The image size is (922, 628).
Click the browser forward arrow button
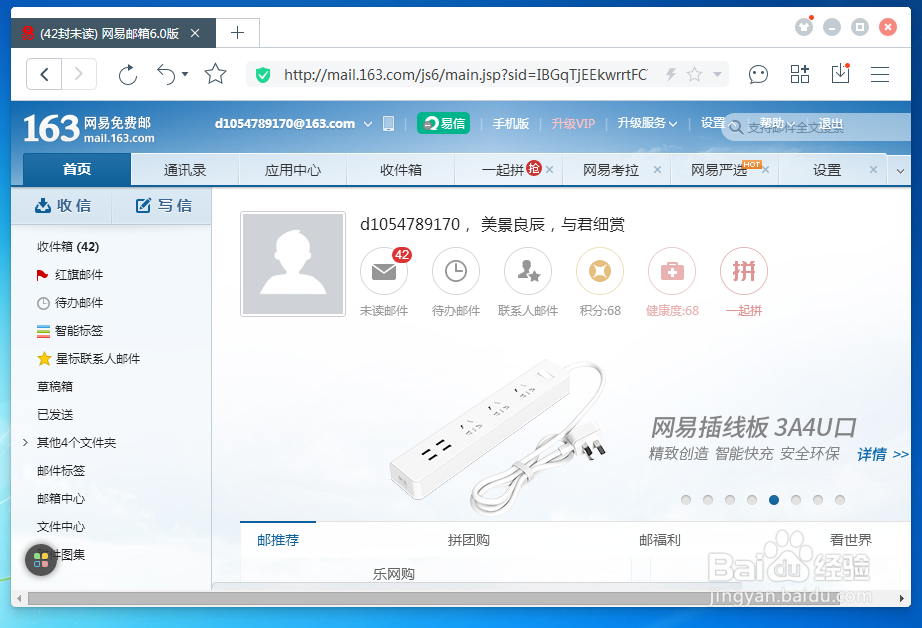point(79,75)
